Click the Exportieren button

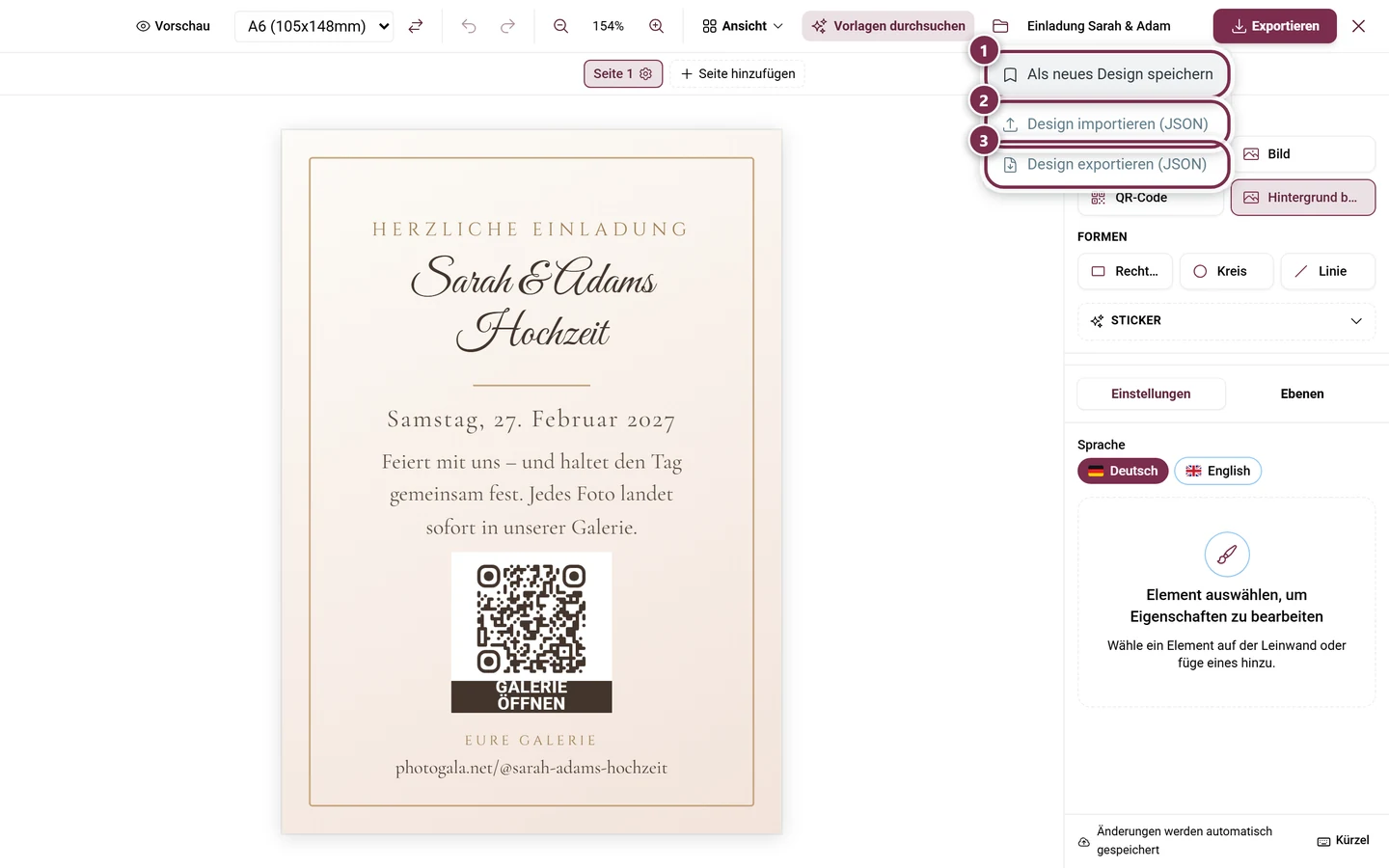tap(1275, 26)
